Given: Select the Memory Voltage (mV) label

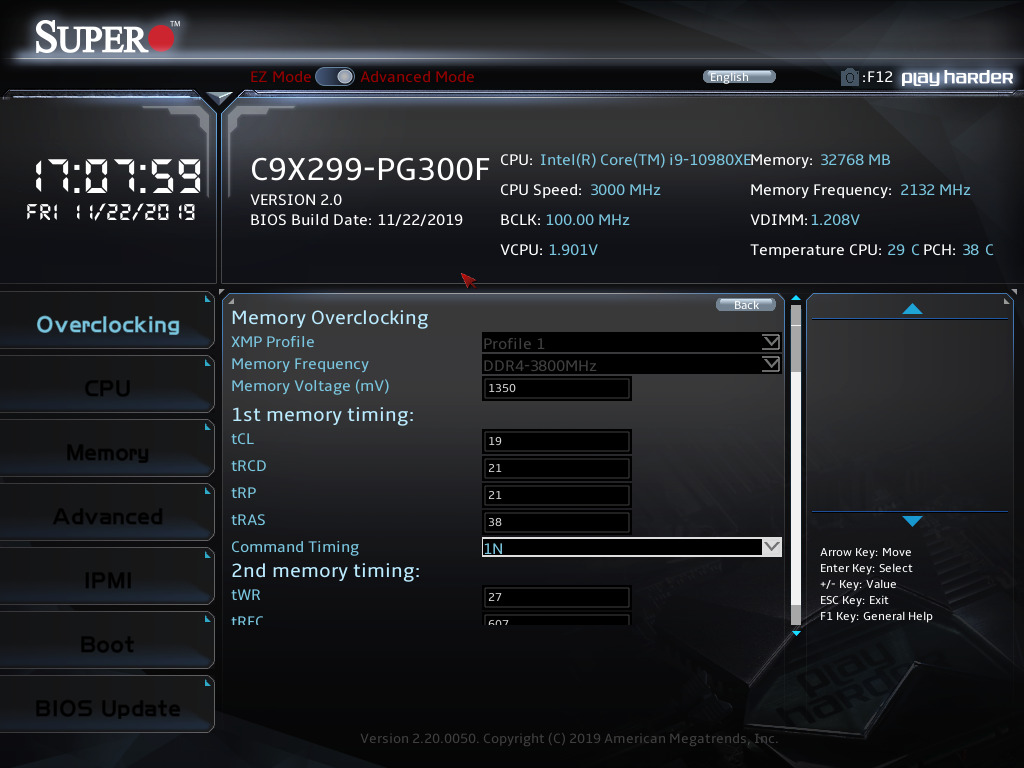Looking at the screenshot, I should [310, 386].
